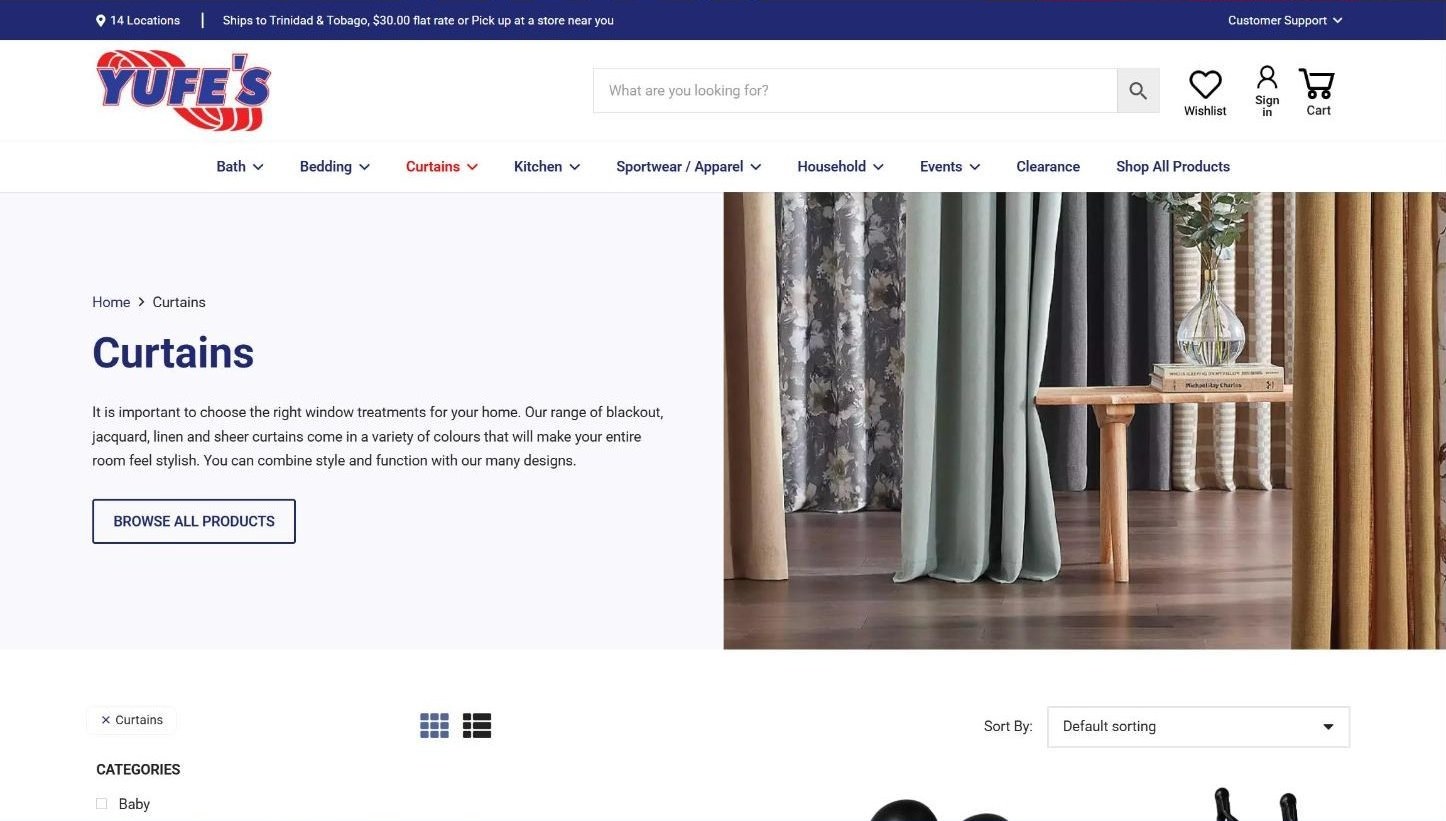Open Sportwear / Apparel menu

[x=689, y=167]
